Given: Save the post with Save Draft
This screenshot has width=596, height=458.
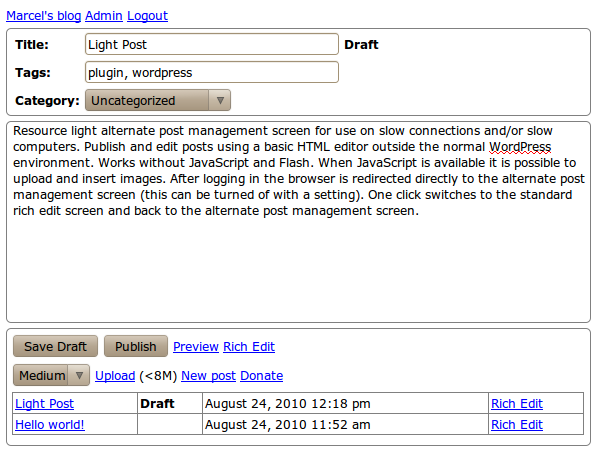Looking at the screenshot, I should click(55, 346).
